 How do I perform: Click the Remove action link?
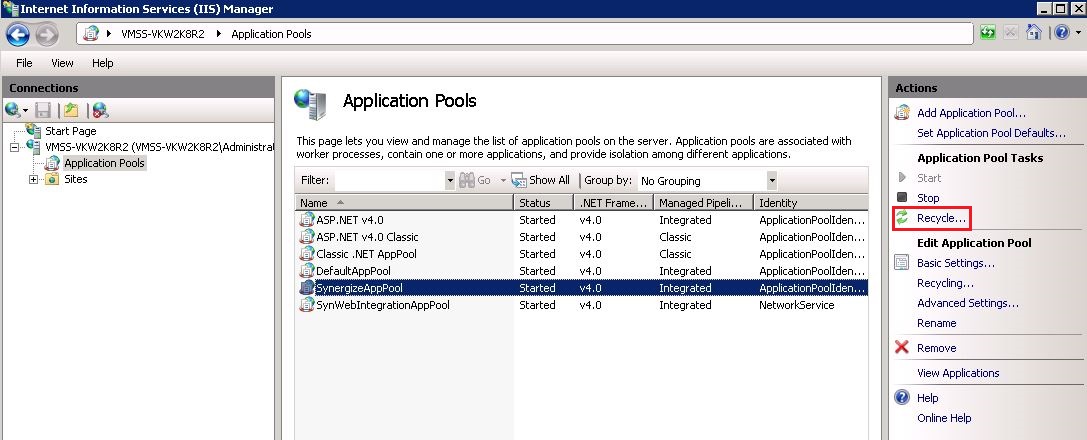pyautogui.click(x=937, y=348)
